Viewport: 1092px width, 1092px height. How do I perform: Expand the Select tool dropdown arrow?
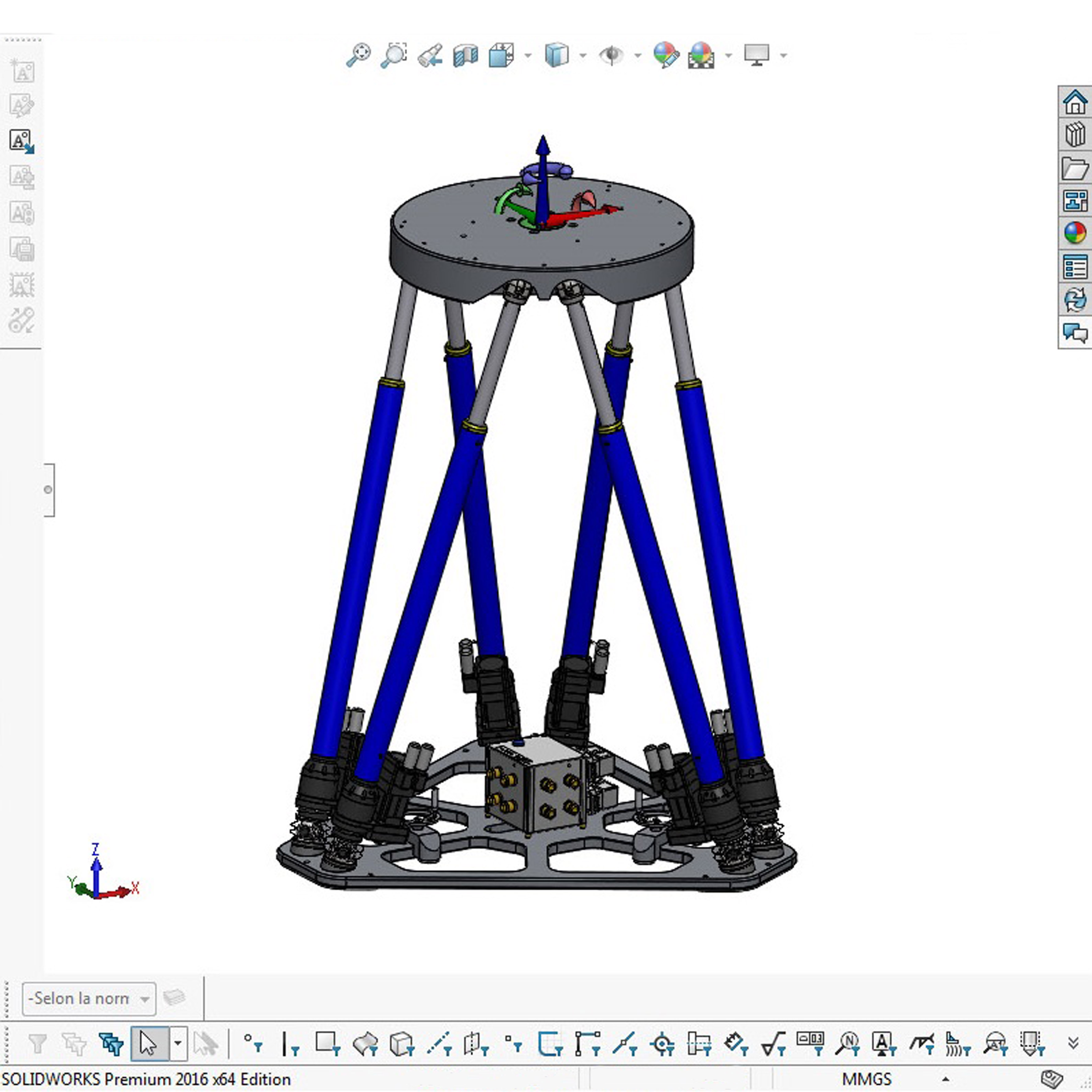[178, 1043]
